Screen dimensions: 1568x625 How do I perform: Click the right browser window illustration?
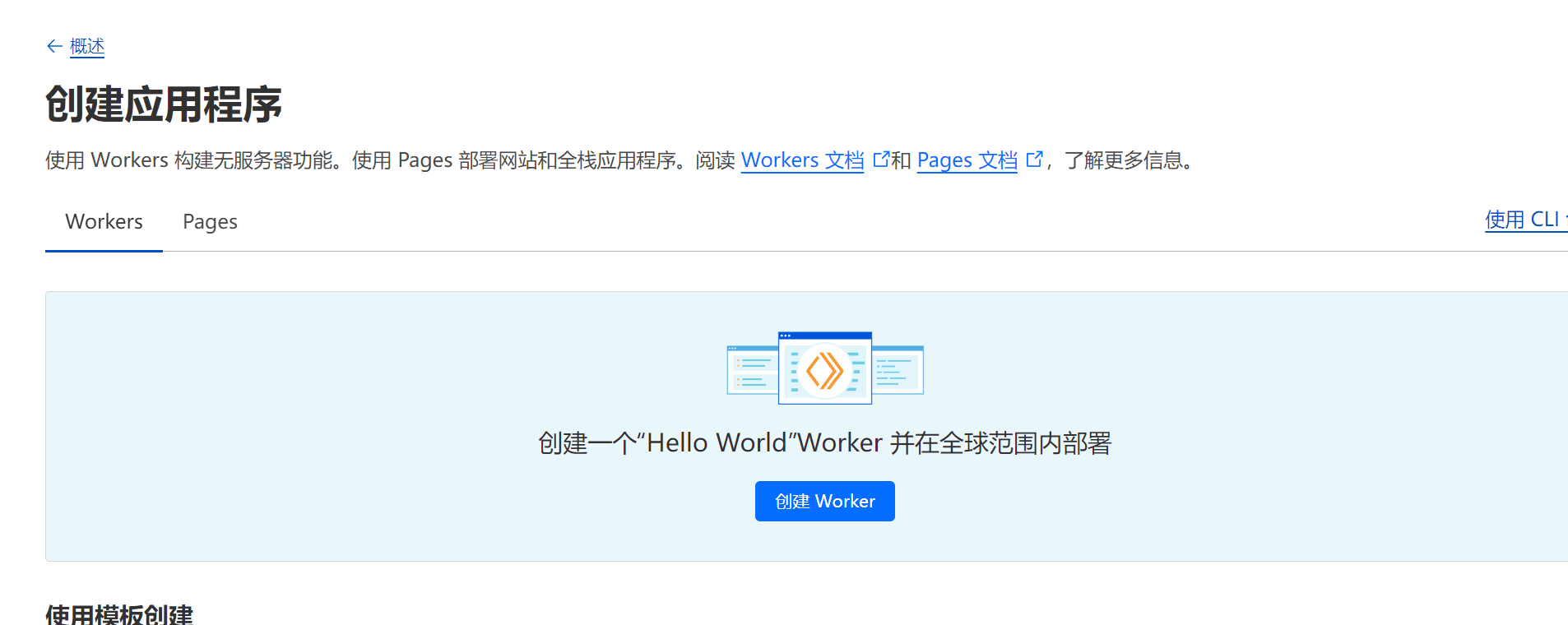click(898, 370)
